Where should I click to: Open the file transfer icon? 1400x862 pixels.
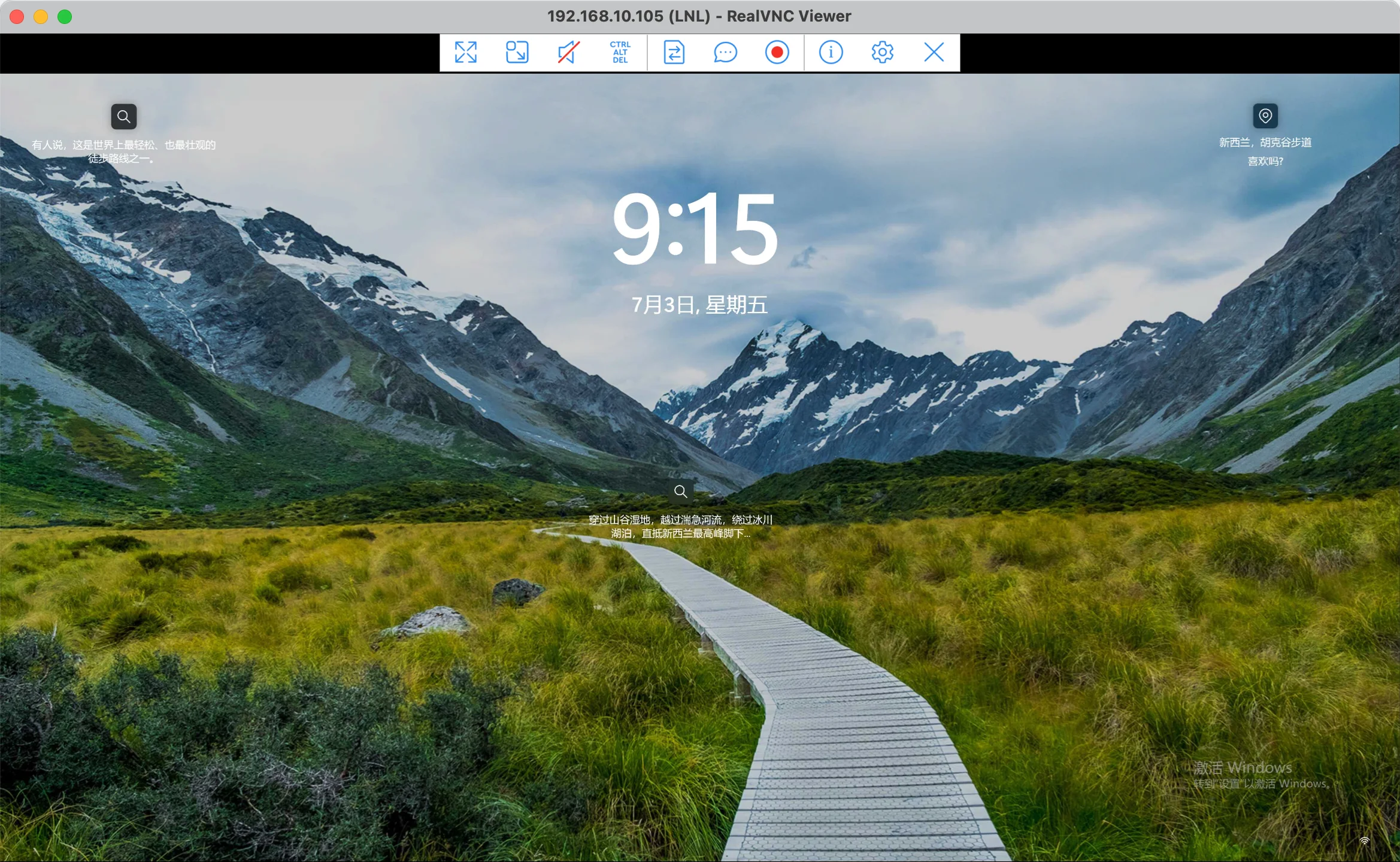[674, 53]
